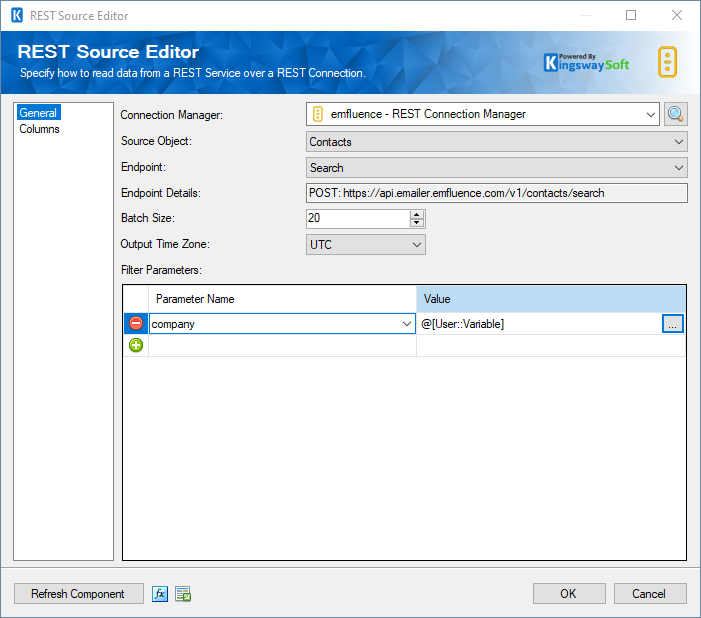Click the Source Object label
This screenshot has width=701, height=618.
click(156, 141)
